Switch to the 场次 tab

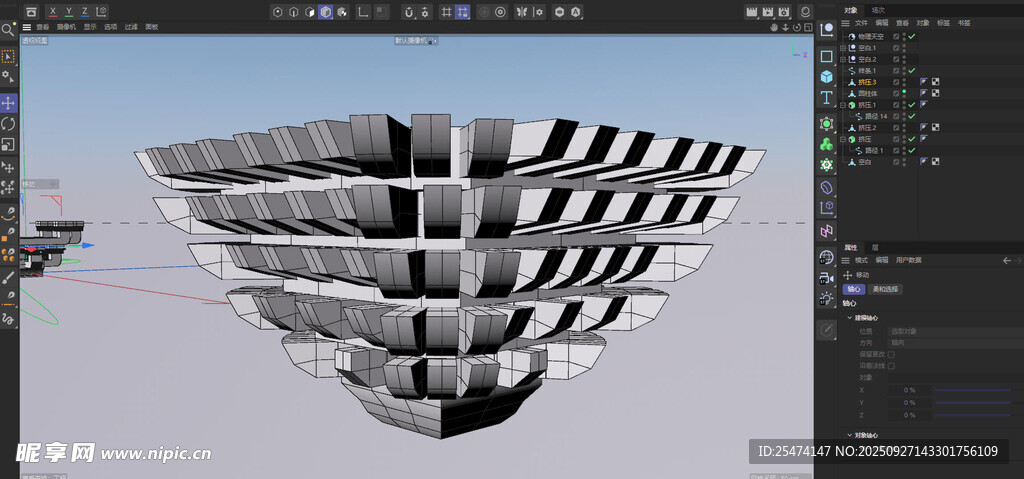pyautogui.click(x=878, y=10)
